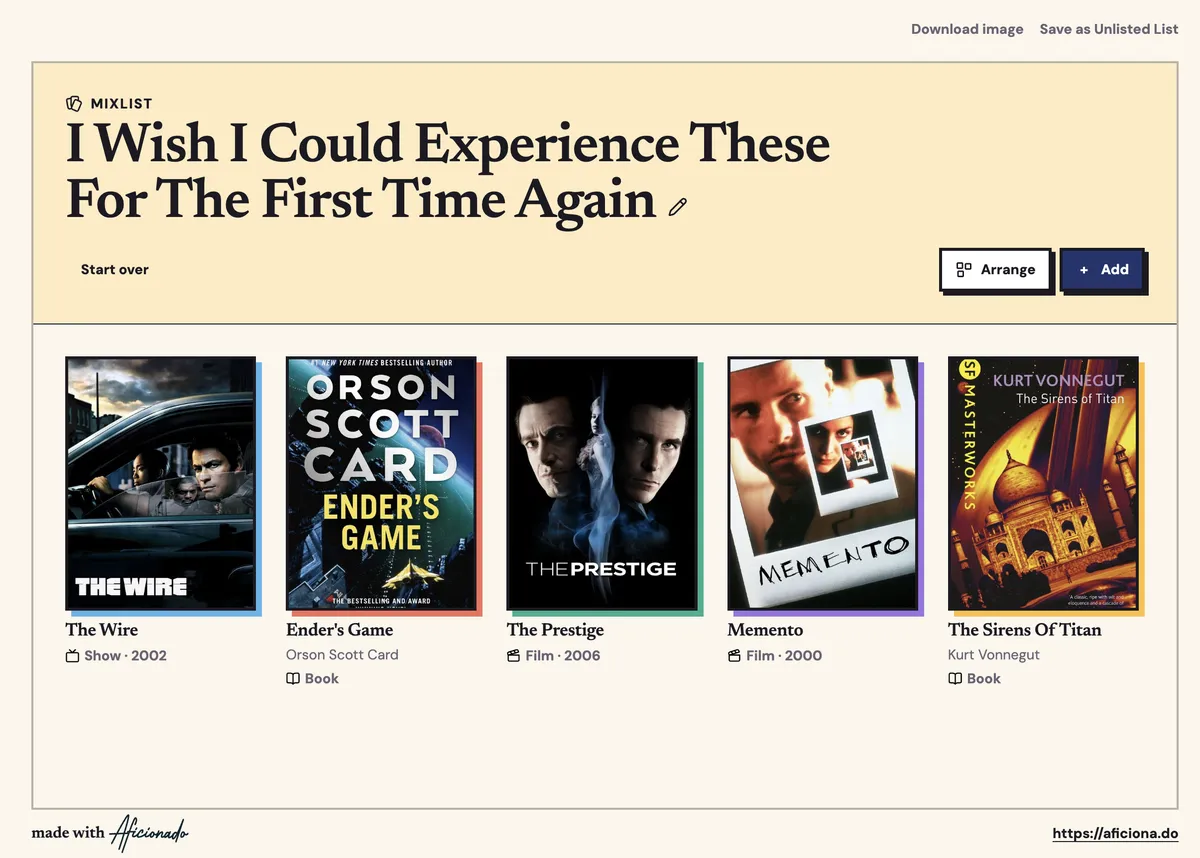
Task: Click the "The Sirens Of Titan" title text
Action: coord(1024,629)
